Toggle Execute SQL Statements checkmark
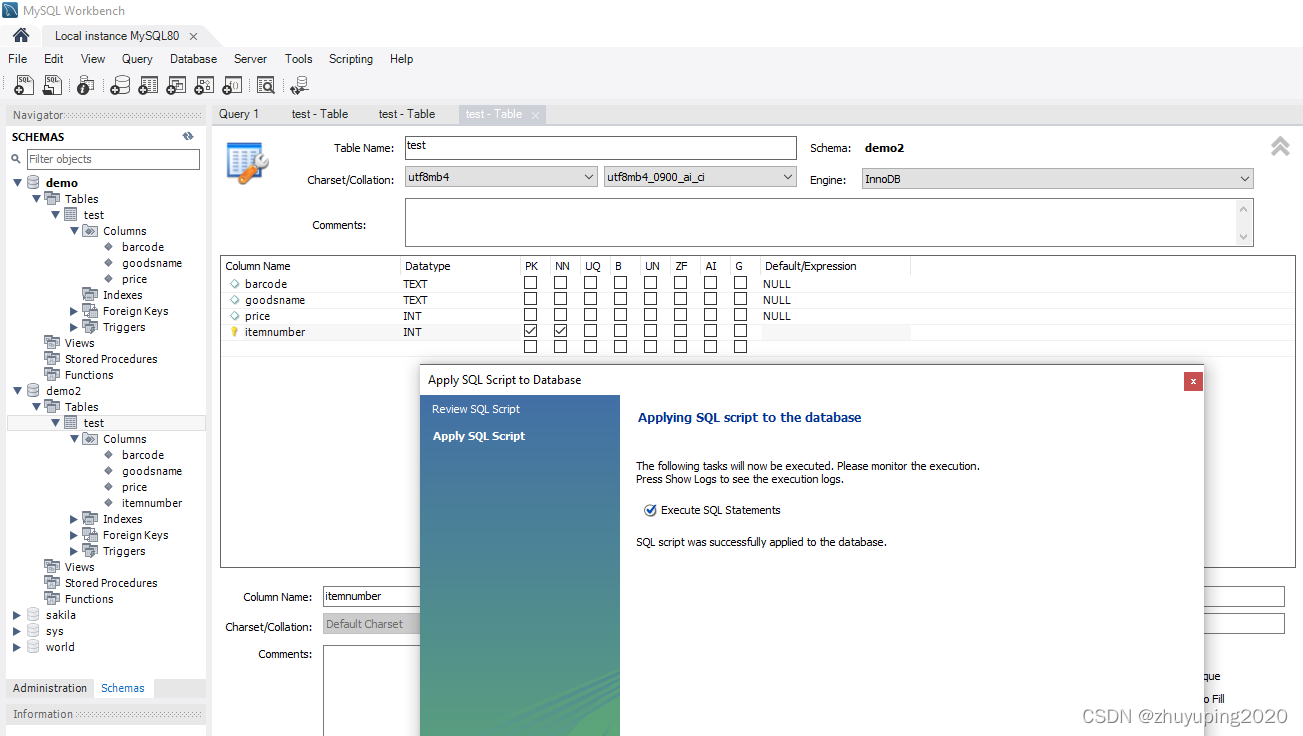The height and width of the screenshot is (736, 1303). point(650,510)
